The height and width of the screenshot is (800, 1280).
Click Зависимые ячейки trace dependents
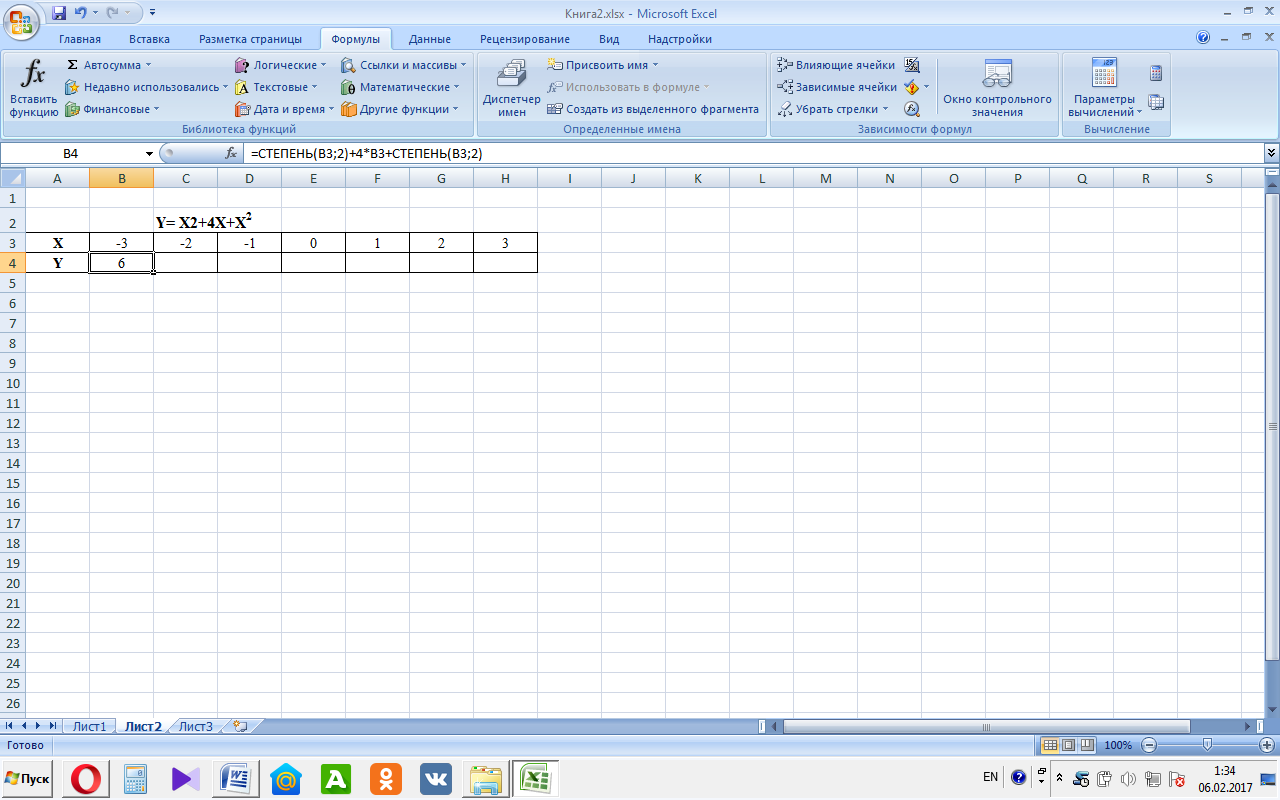pos(838,87)
